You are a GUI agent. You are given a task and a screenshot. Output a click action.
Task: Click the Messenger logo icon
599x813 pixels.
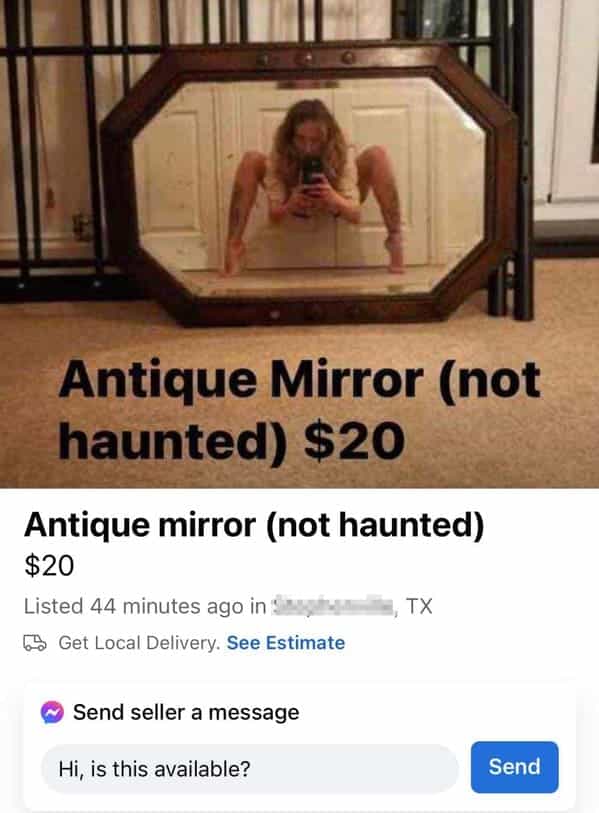pos(52,712)
